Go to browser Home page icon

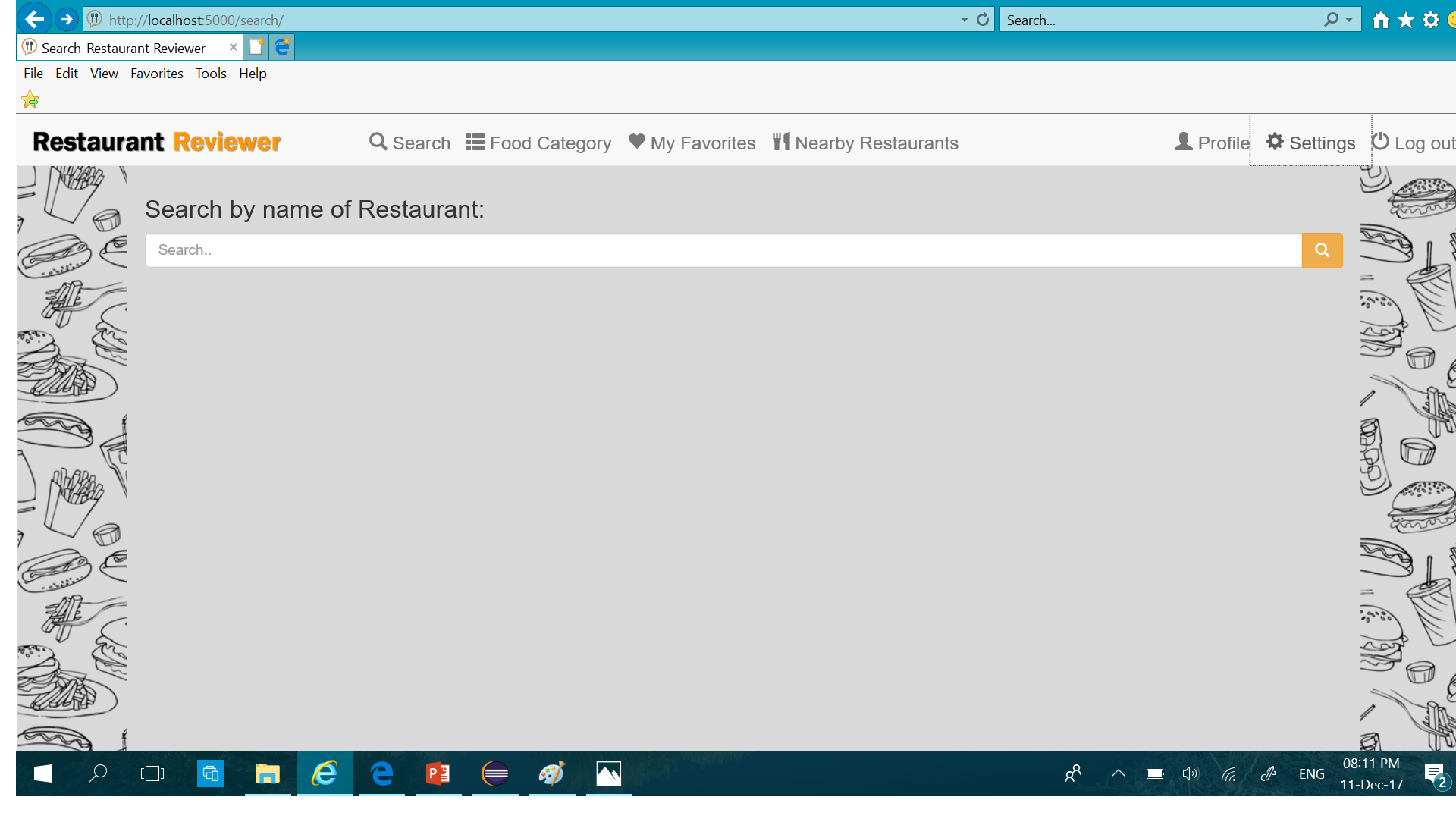tap(1380, 20)
